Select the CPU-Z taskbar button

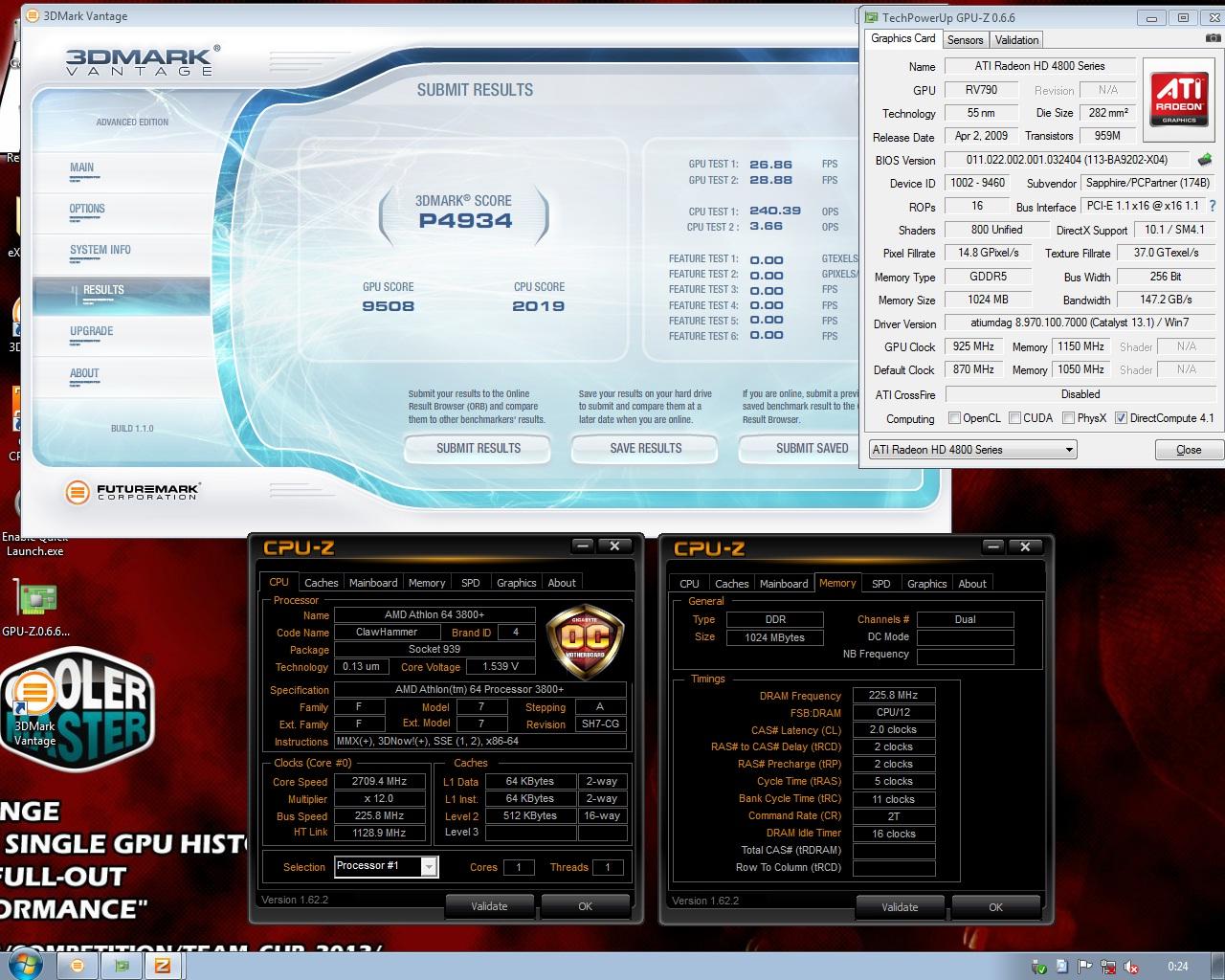(x=163, y=966)
